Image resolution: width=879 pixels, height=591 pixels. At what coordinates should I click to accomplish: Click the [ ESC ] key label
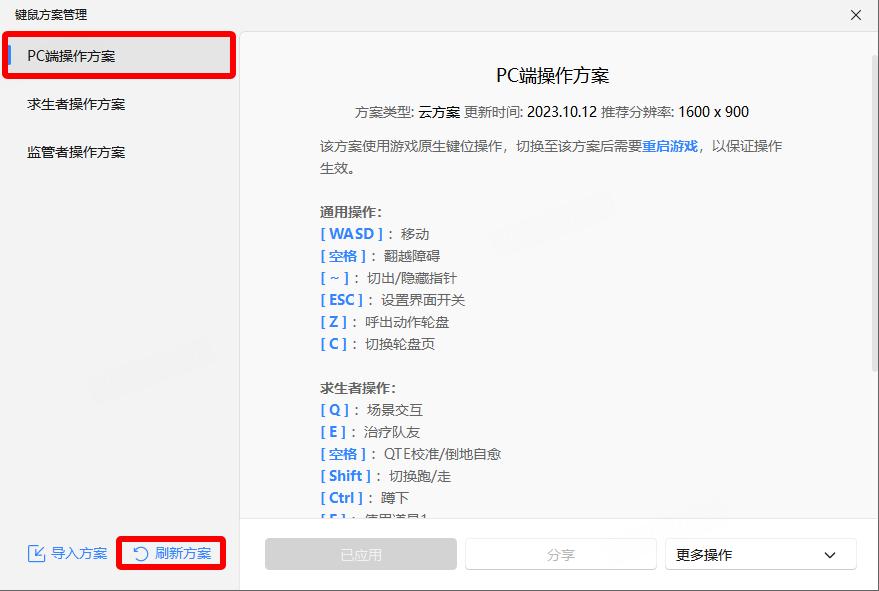click(x=342, y=300)
